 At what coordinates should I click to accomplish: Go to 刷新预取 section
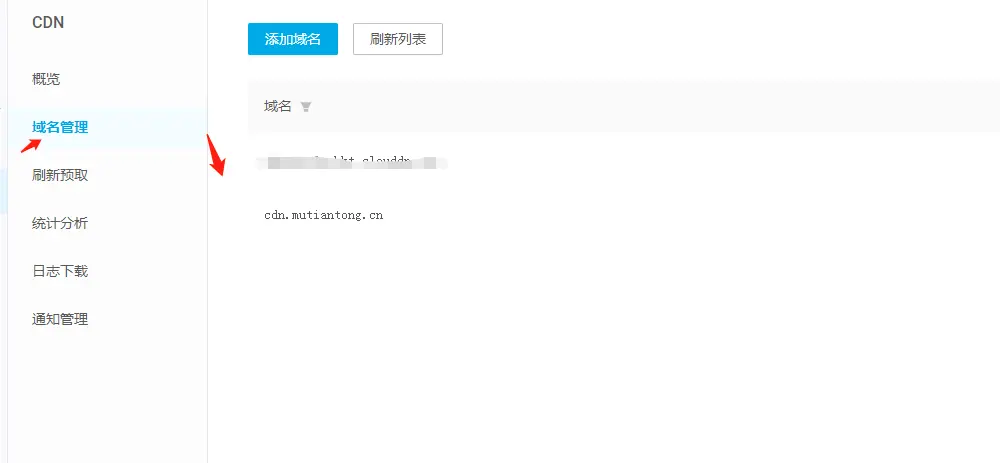60,175
